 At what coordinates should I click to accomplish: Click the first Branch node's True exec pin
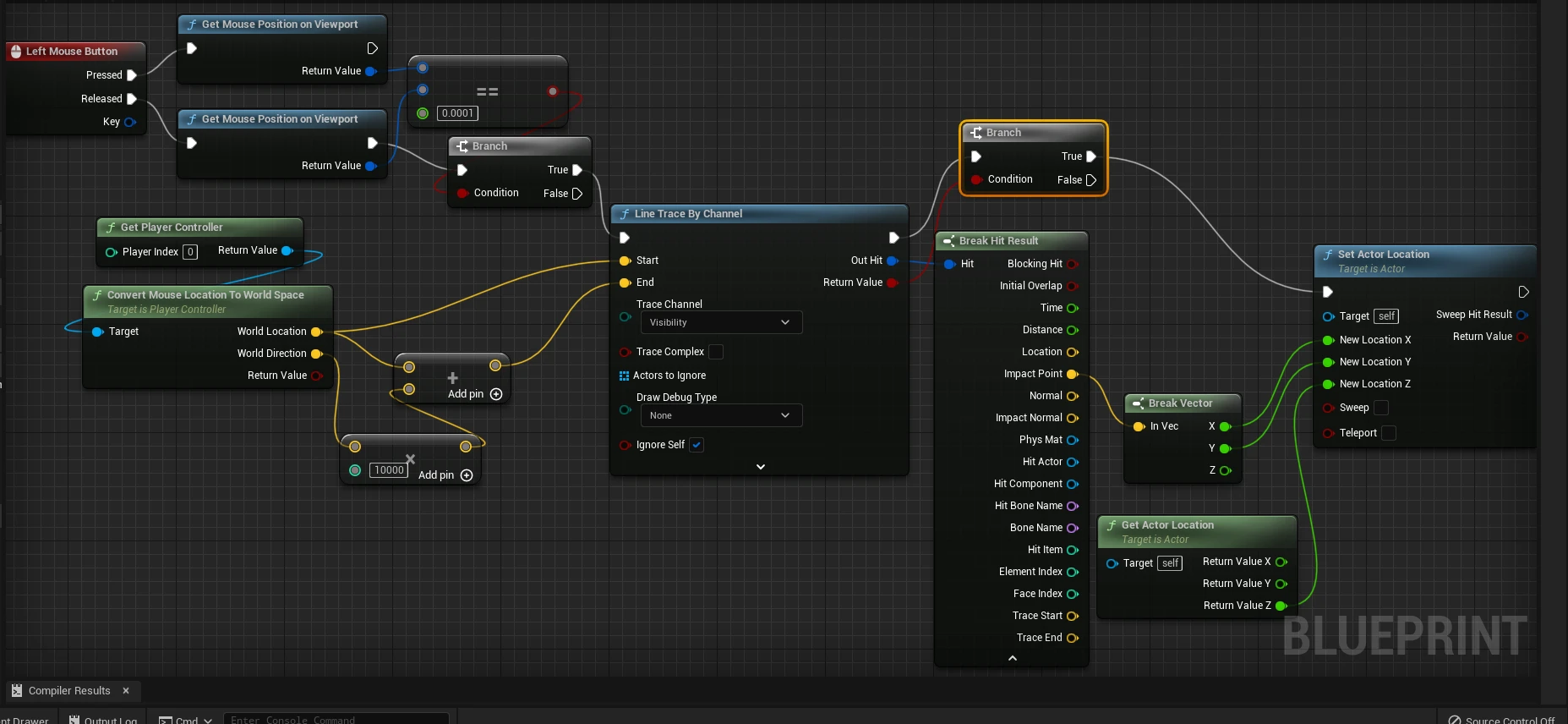click(577, 170)
